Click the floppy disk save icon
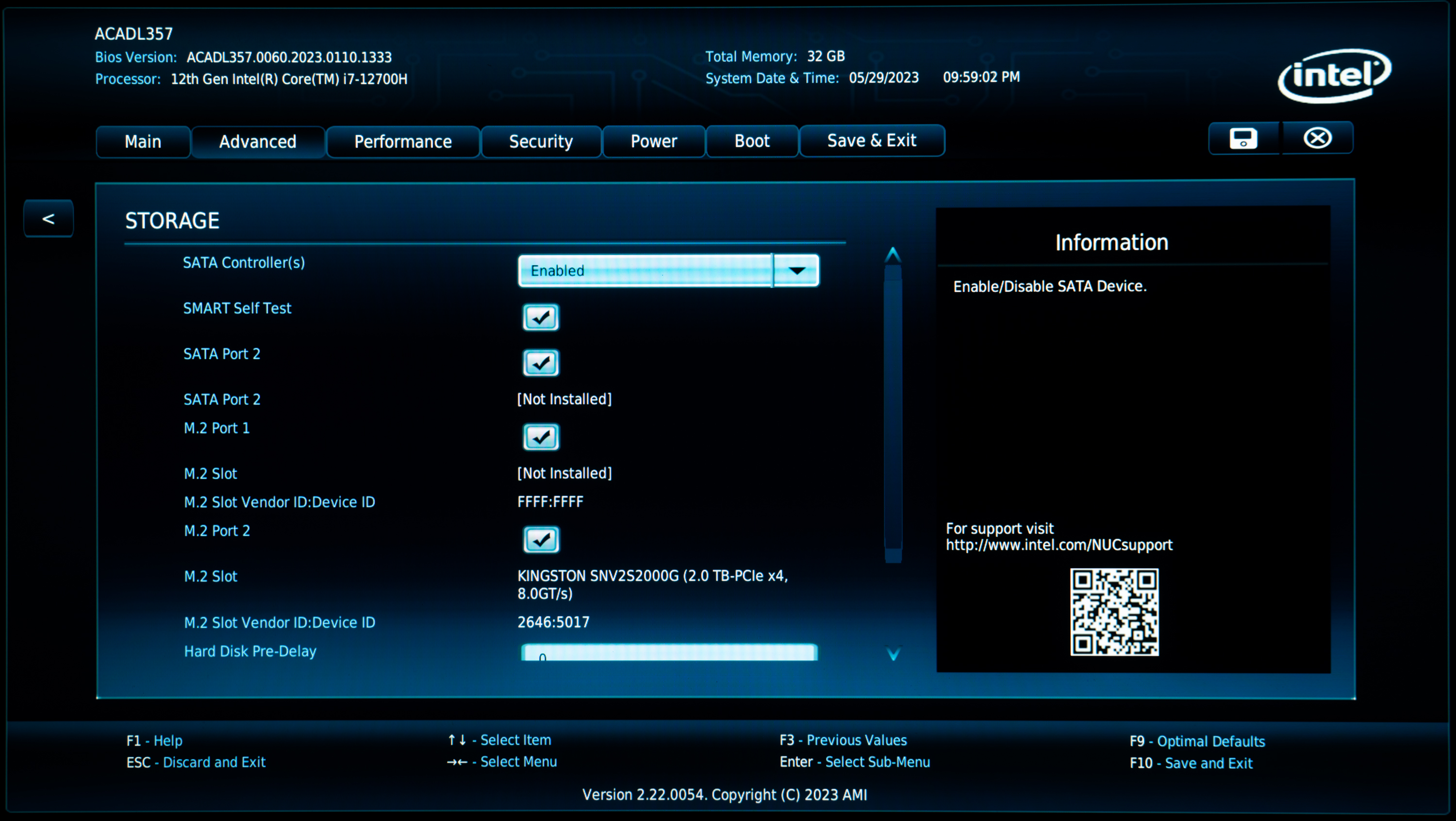Screen dimensions: 1456x821 point(1243,138)
